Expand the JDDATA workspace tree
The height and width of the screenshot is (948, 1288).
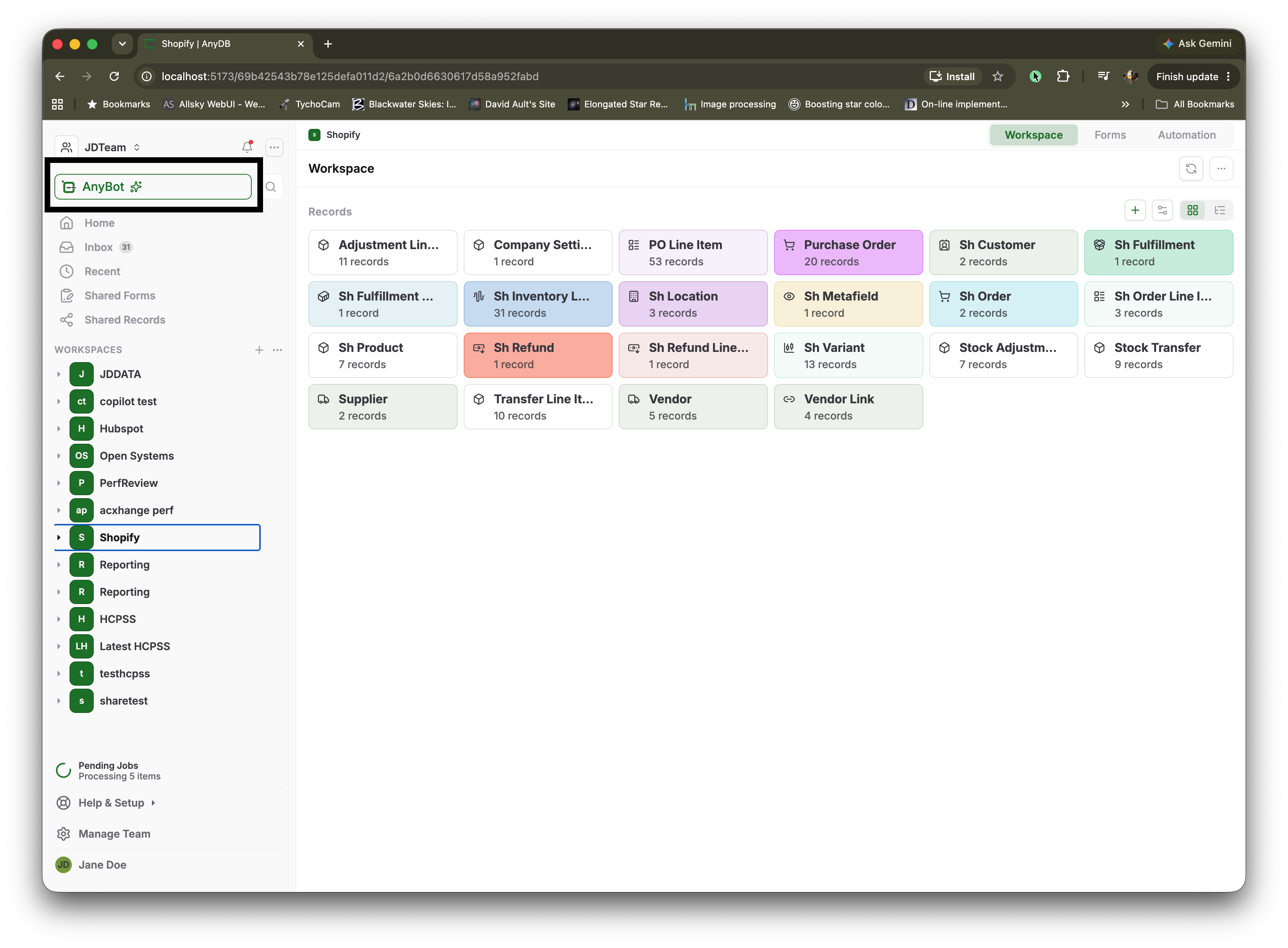(59, 374)
